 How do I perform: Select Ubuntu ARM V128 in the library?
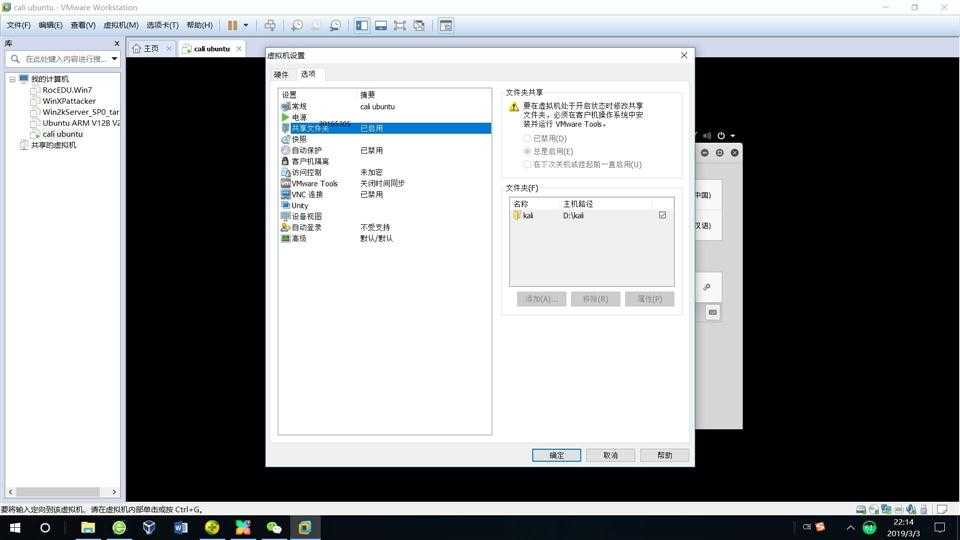[81, 123]
